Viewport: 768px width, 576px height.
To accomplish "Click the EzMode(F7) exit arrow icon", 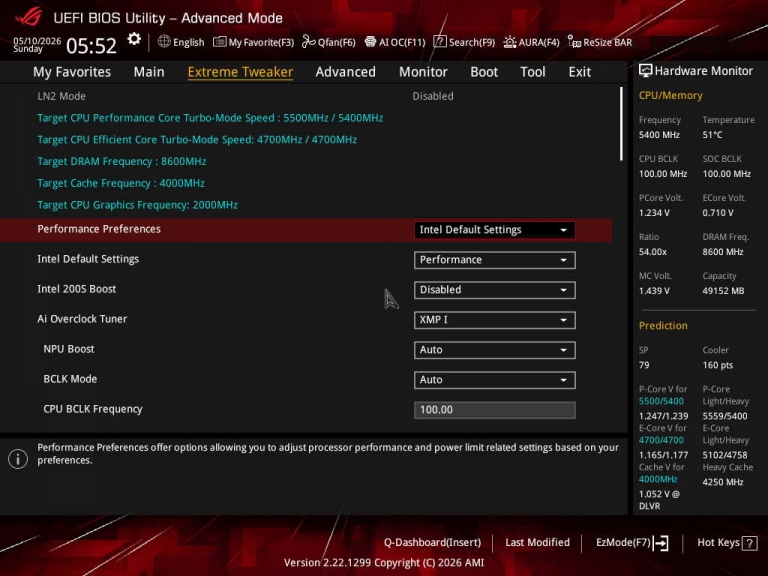I will pos(661,543).
